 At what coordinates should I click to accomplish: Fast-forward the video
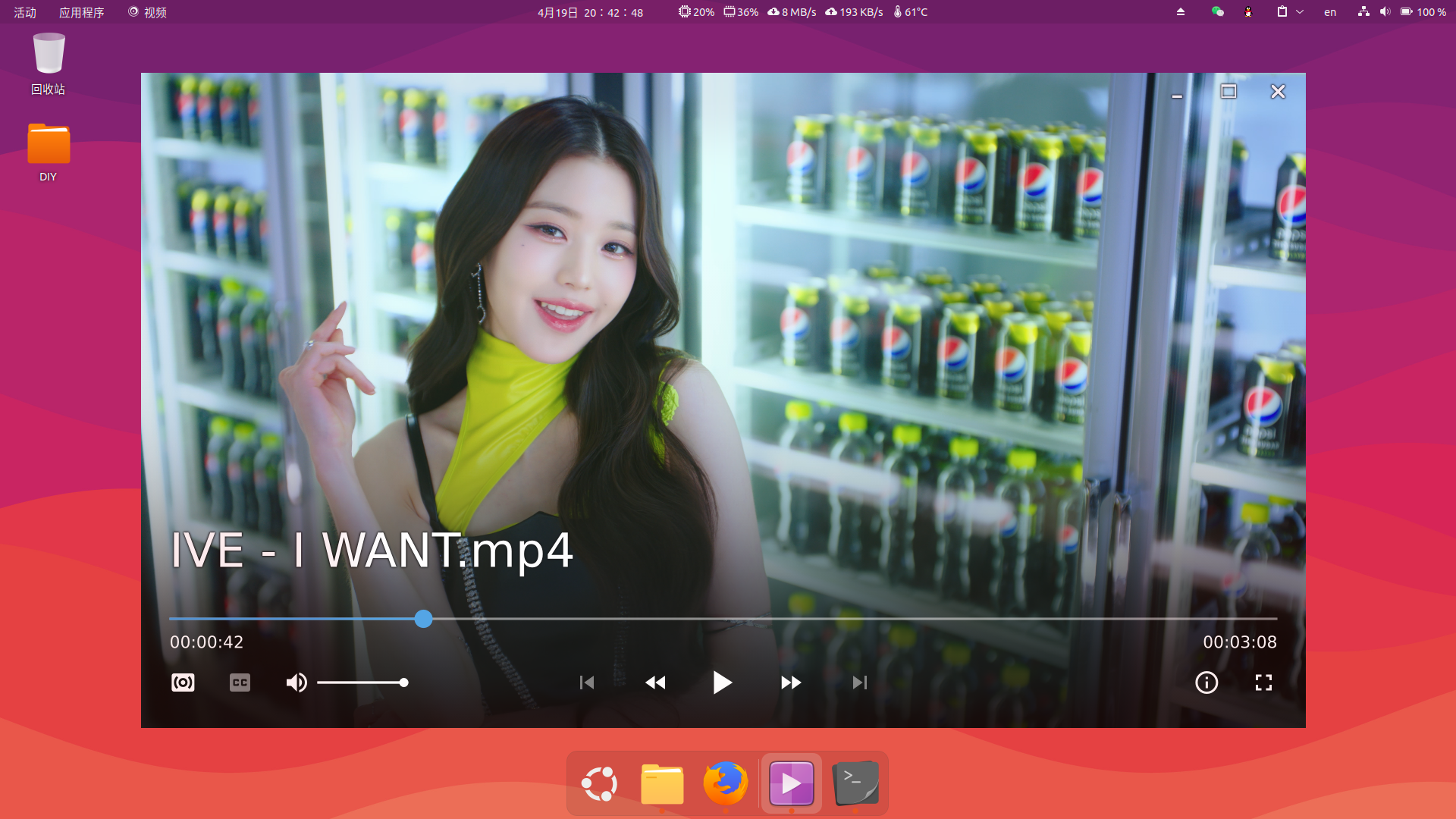[x=791, y=682]
